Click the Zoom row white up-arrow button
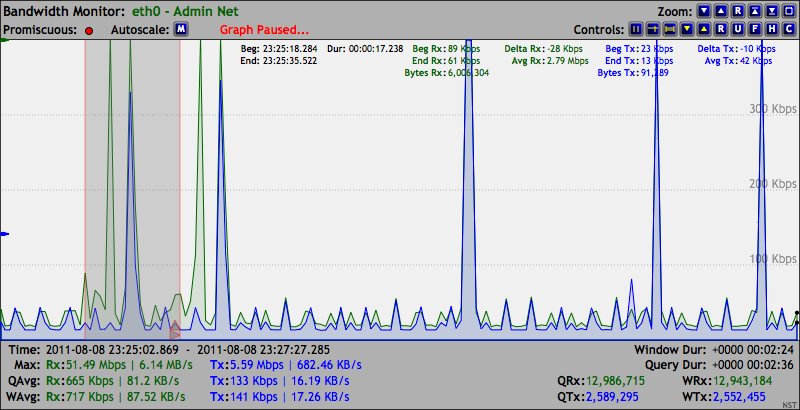800x410 pixels. pyautogui.click(x=721, y=12)
